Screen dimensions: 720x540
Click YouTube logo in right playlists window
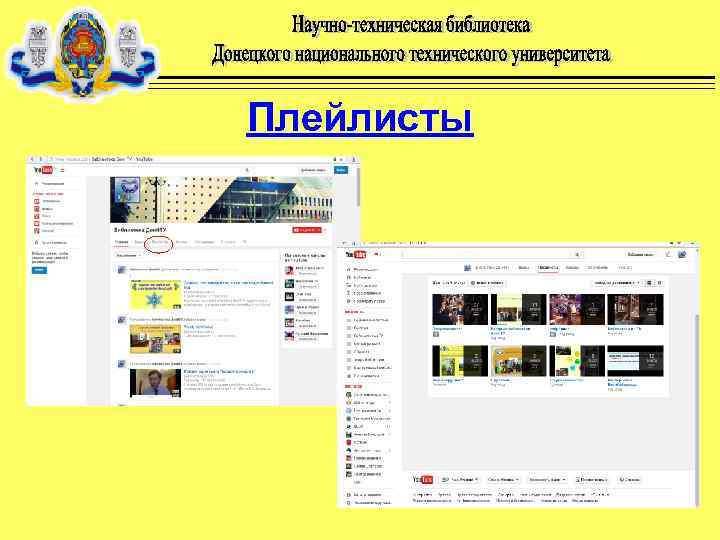[356, 254]
